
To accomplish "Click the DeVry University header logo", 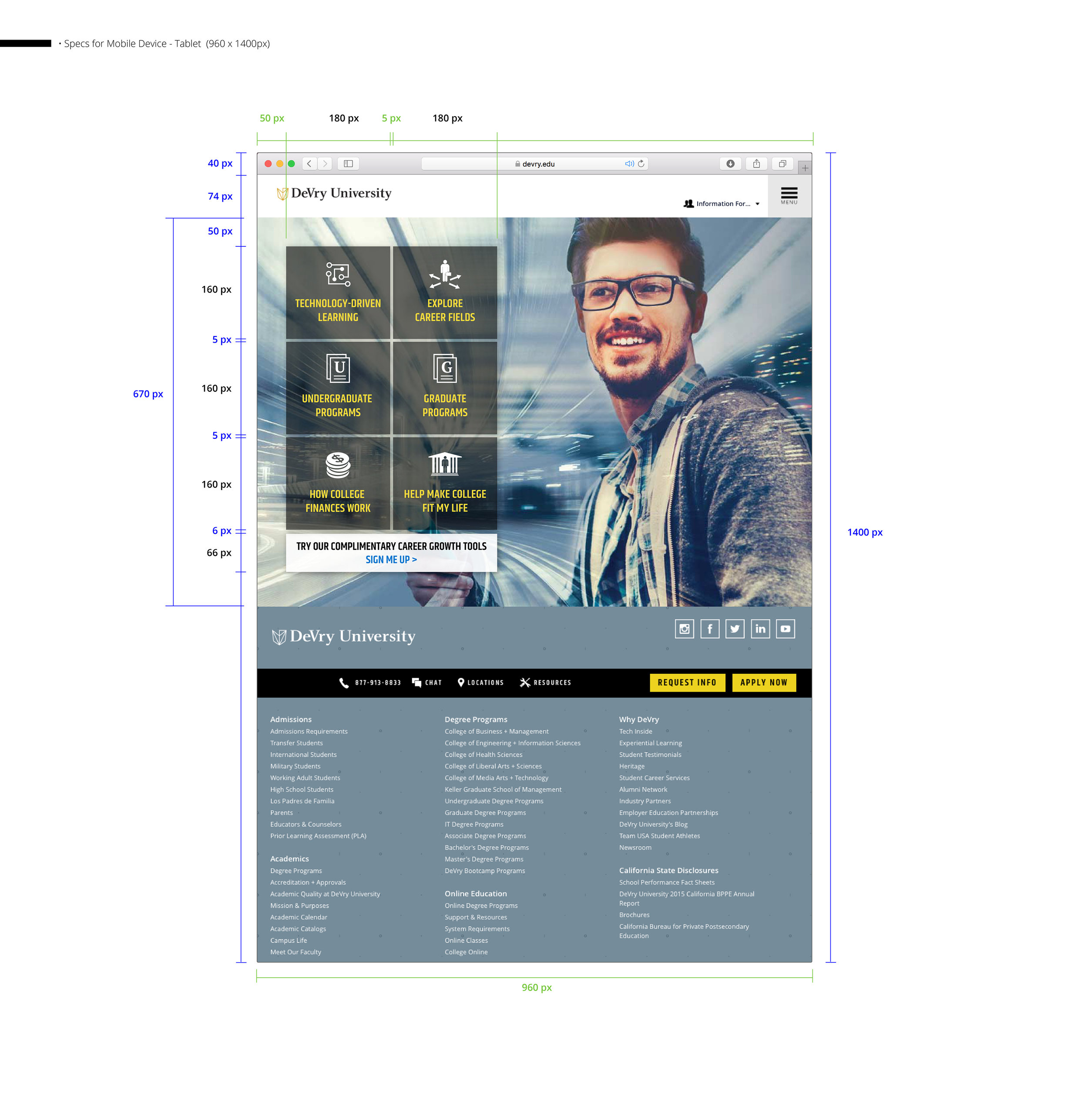I will 334,193.
